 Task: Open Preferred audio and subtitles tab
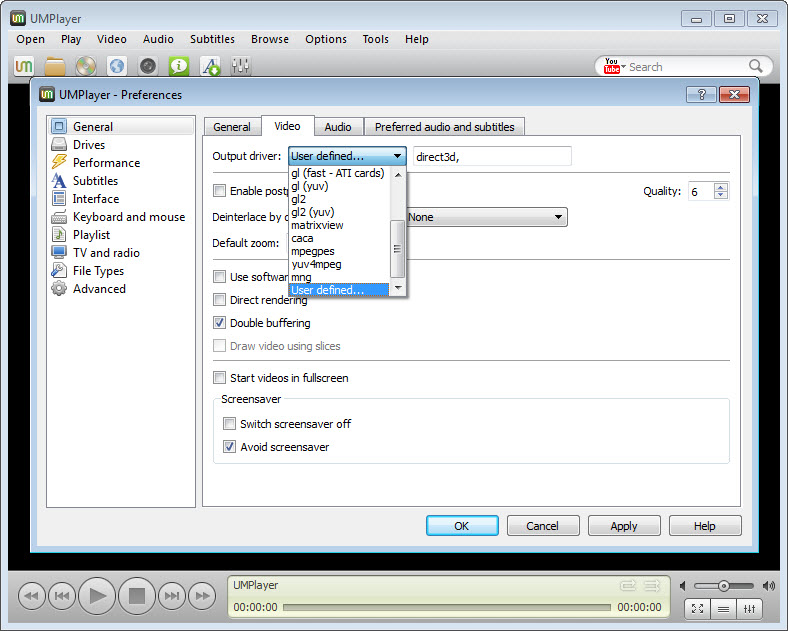(x=445, y=127)
